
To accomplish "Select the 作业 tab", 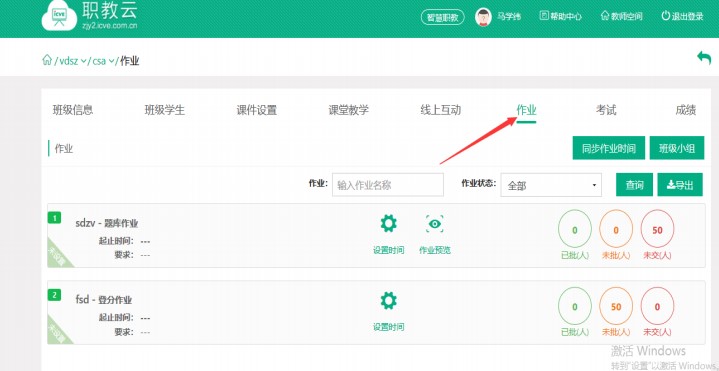I will tap(526, 110).
